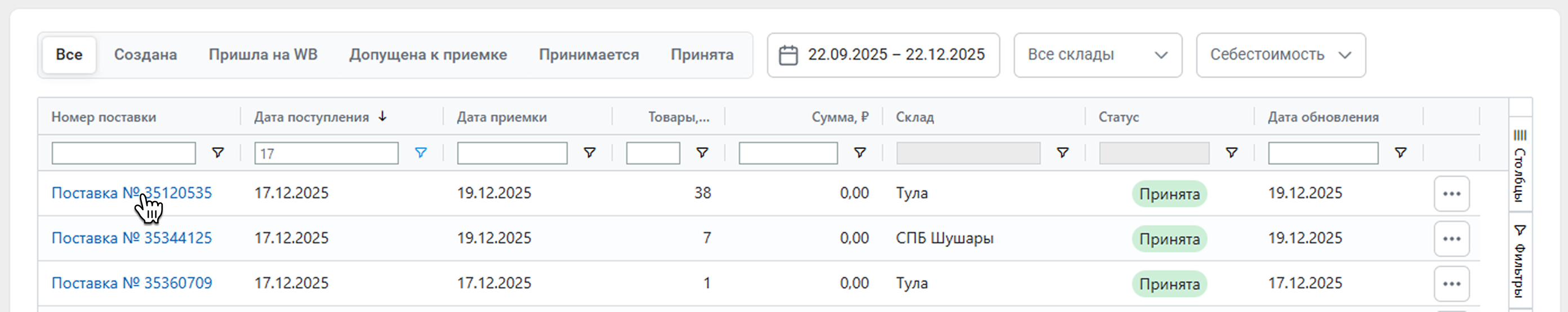Focus the Номер поставки filter input
Viewport: 1568px width, 312px height.
pyautogui.click(x=123, y=153)
